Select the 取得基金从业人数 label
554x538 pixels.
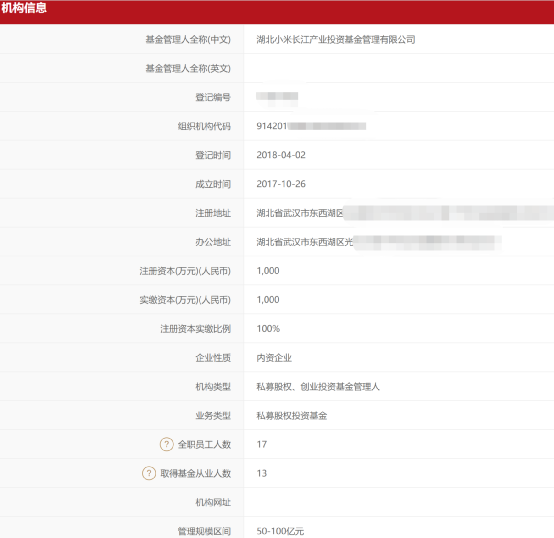[195, 473]
